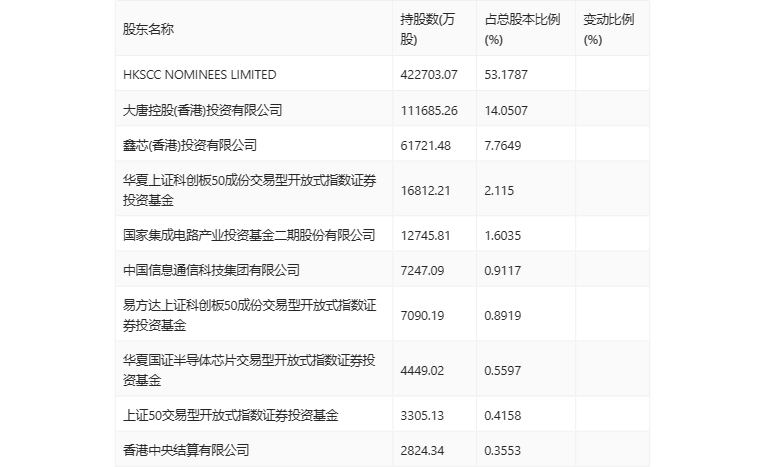765x467 pixels.
Task: Click the 股东名称 column header
Action: point(148,29)
